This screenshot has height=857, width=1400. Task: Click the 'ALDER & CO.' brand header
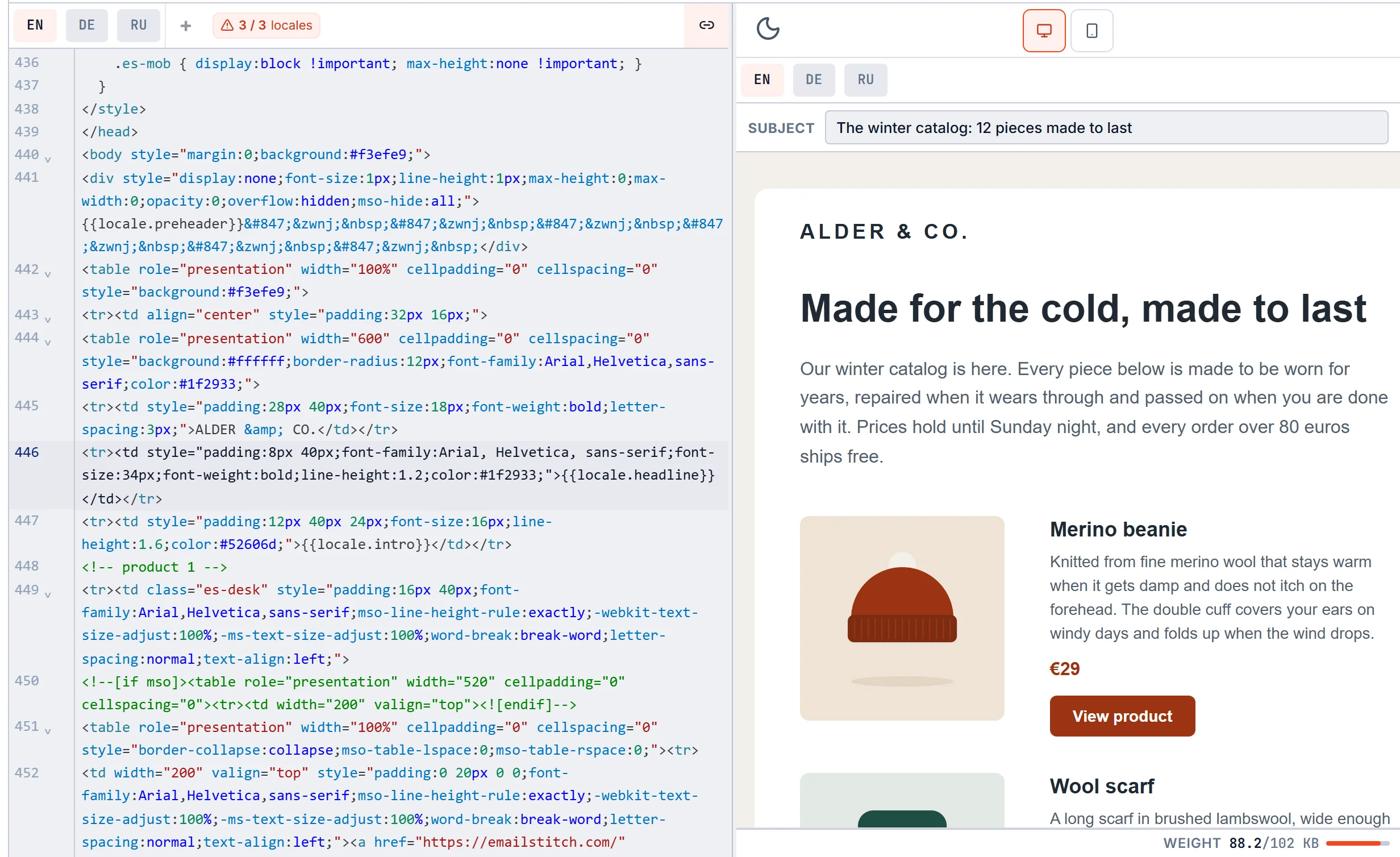884,231
